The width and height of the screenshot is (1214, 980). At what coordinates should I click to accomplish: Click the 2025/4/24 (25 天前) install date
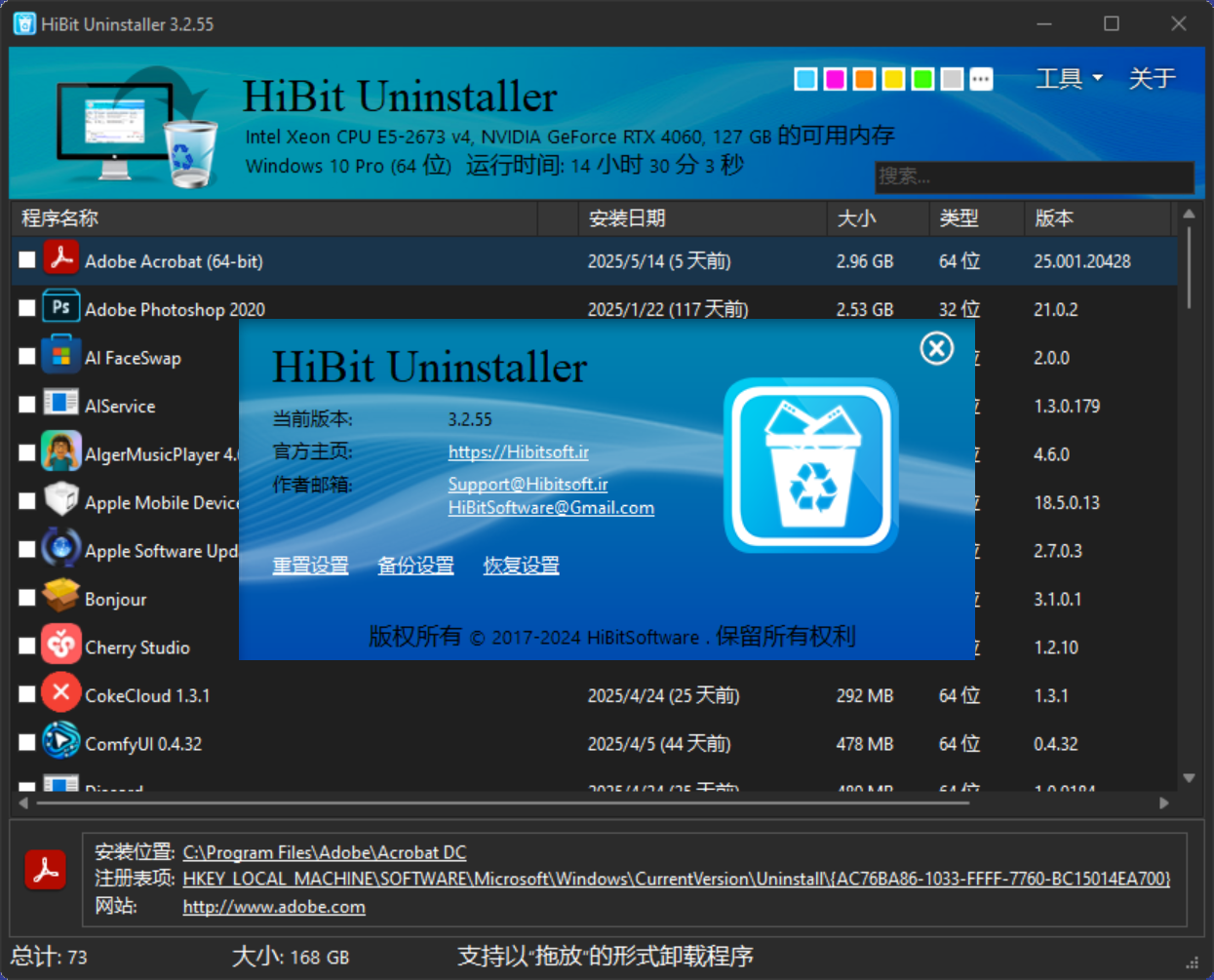tap(663, 695)
